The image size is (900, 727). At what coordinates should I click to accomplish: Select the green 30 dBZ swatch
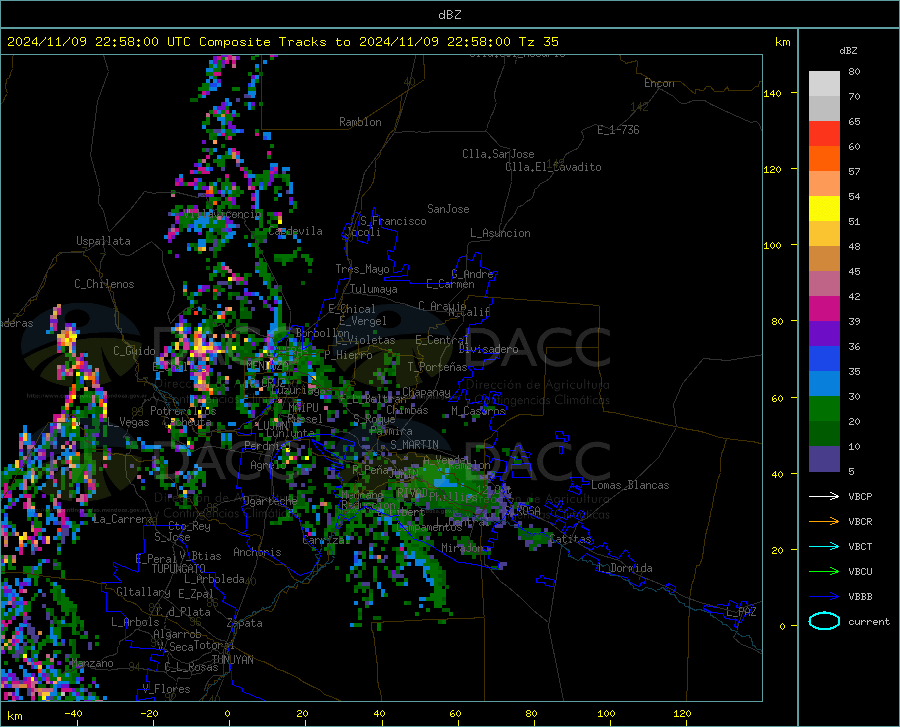click(824, 409)
